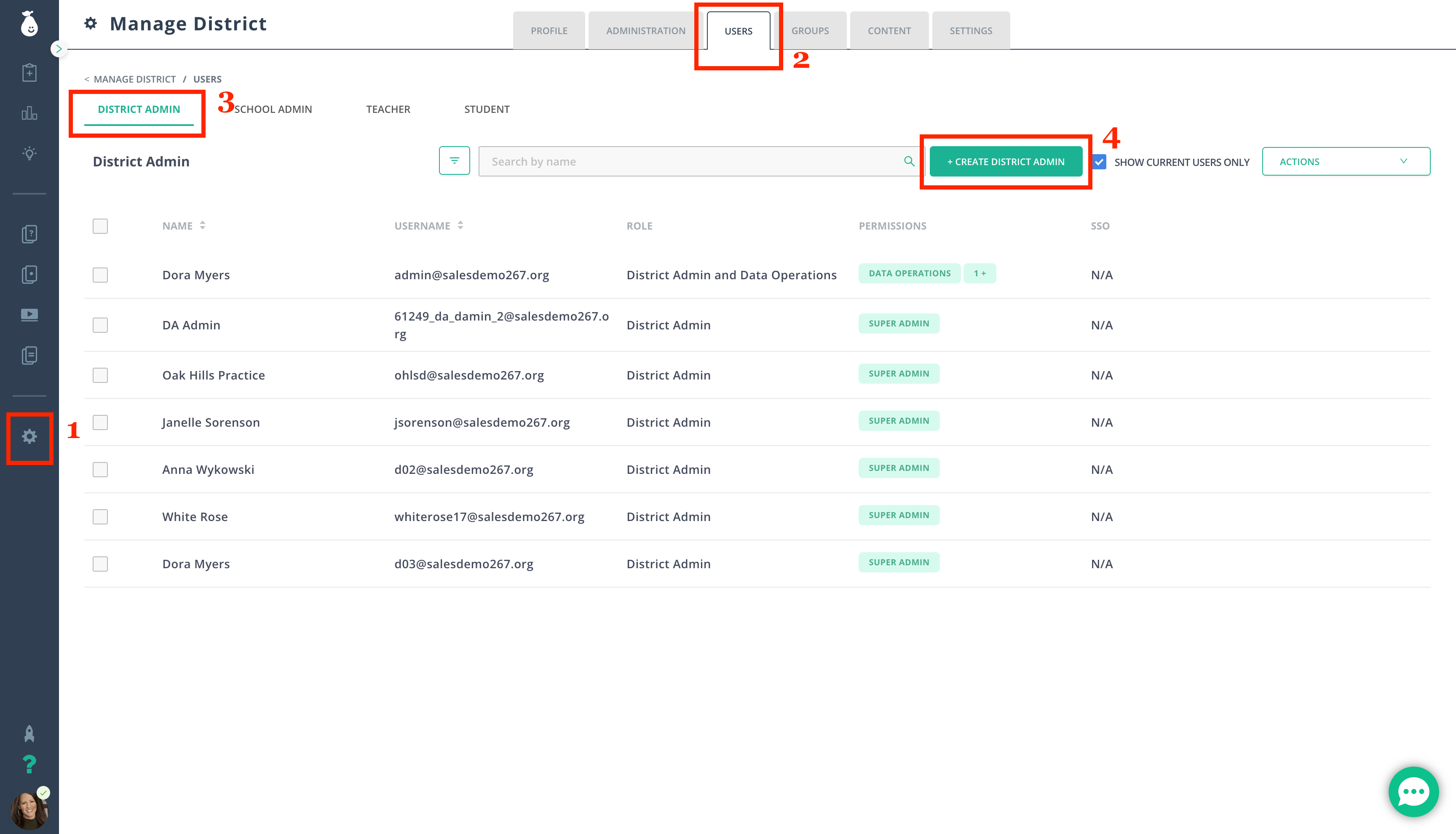
Task: Check the d03@salesdemo267.org row checkbox
Action: pos(100,564)
